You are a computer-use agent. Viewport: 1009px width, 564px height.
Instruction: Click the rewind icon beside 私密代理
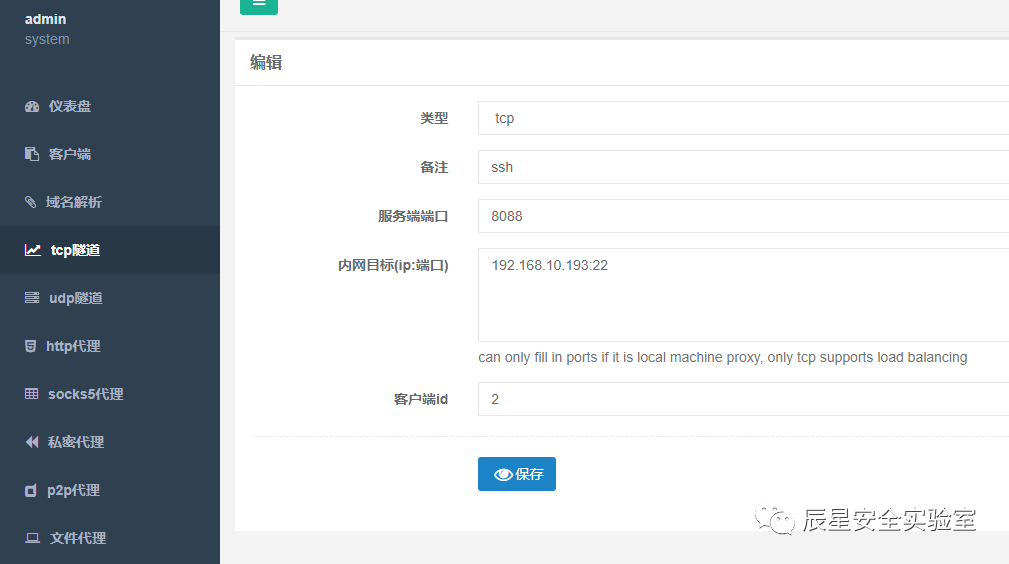32,442
